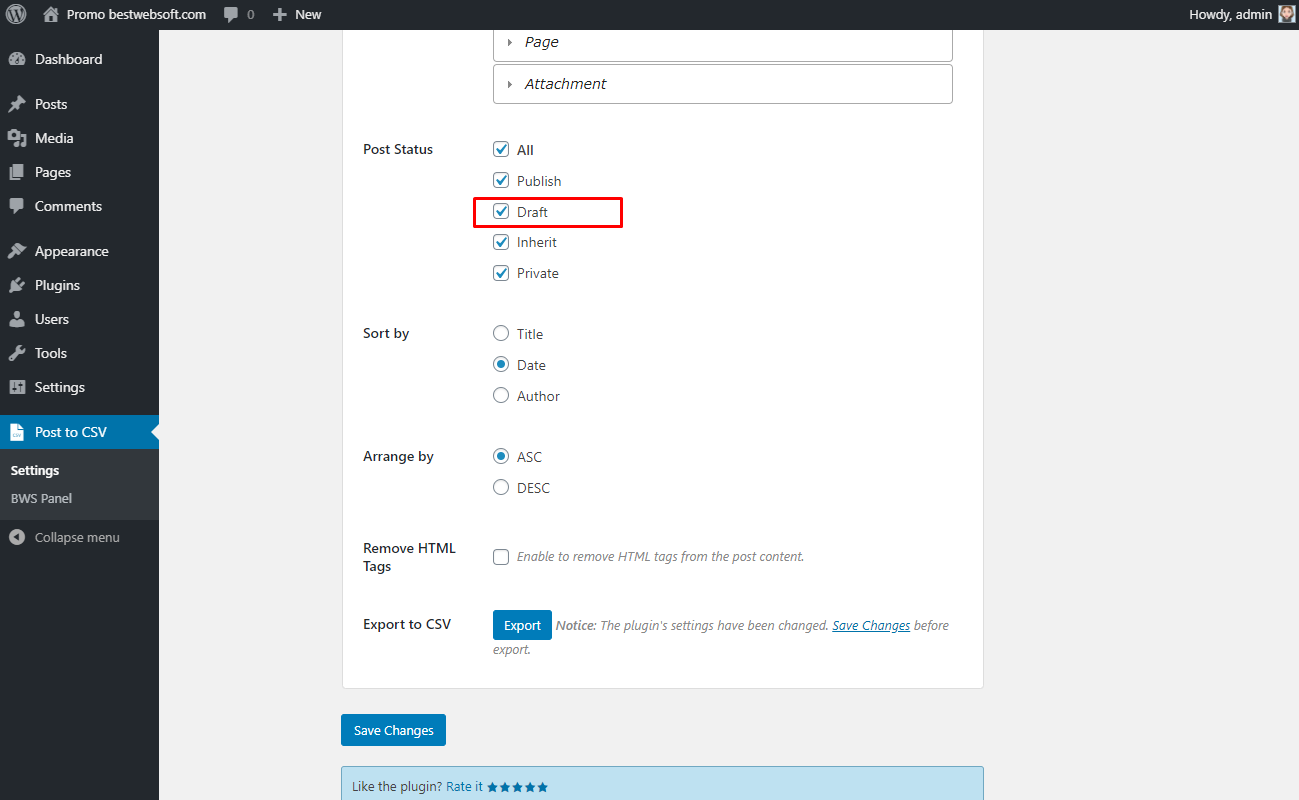Viewport: 1299px width, 800px height.
Task: Uncheck the Private status checkbox
Action: coord(501,273)
